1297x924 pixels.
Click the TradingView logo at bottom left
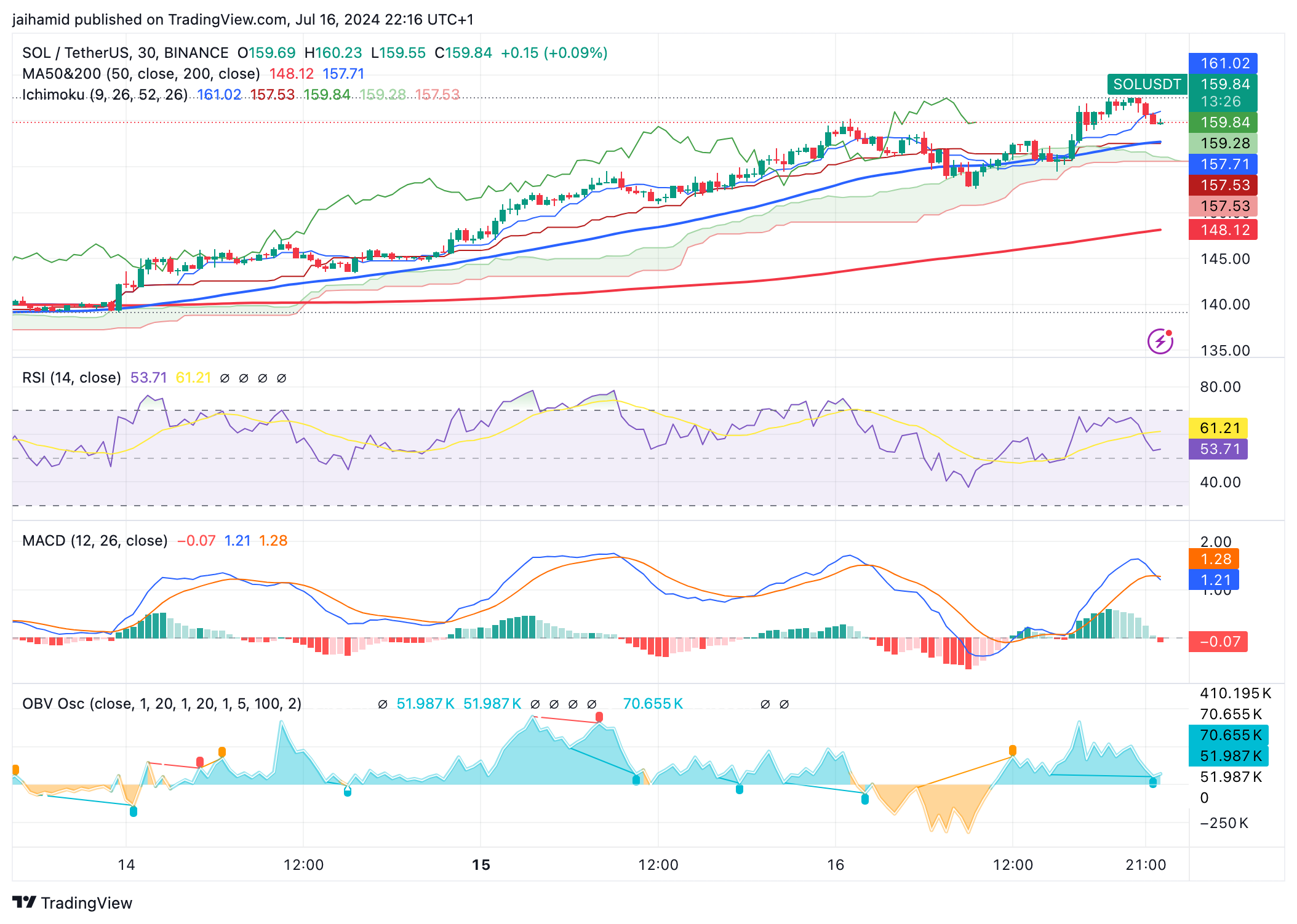click(72, 902)
